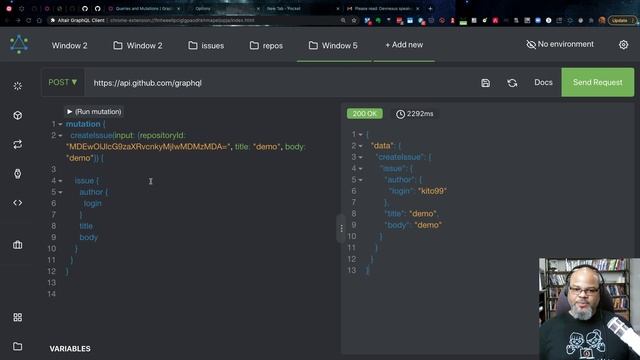Open the spinner-shaped icon in left sidebar

(x=18, y=86)
